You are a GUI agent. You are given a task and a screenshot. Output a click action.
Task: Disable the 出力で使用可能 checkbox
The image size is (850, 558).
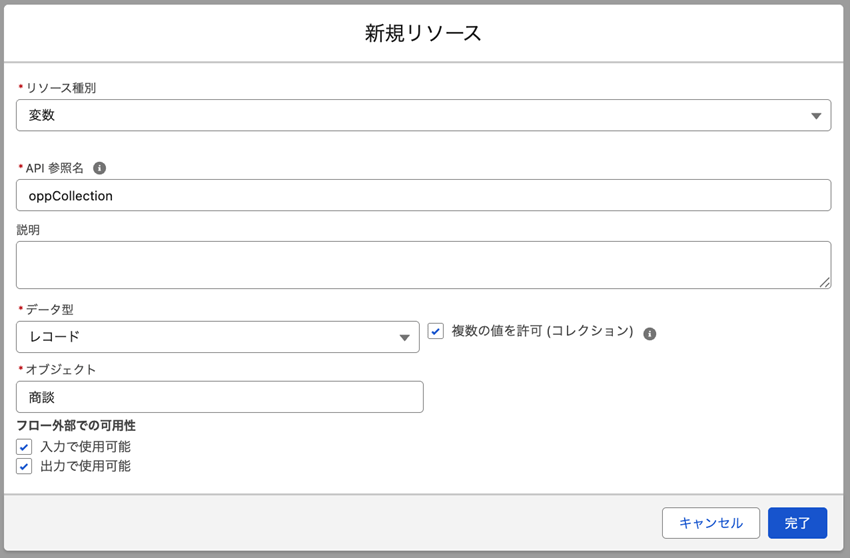click(24, 466)
